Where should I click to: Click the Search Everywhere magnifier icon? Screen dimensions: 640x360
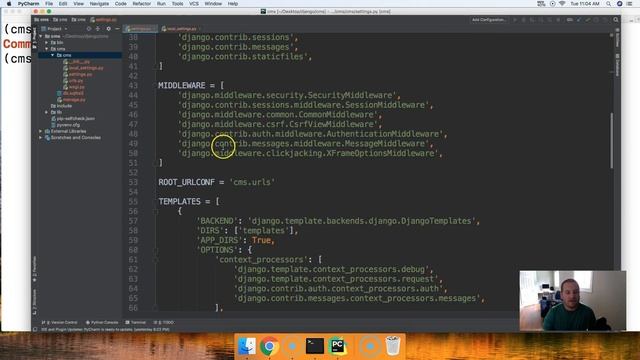pos(616,20)
